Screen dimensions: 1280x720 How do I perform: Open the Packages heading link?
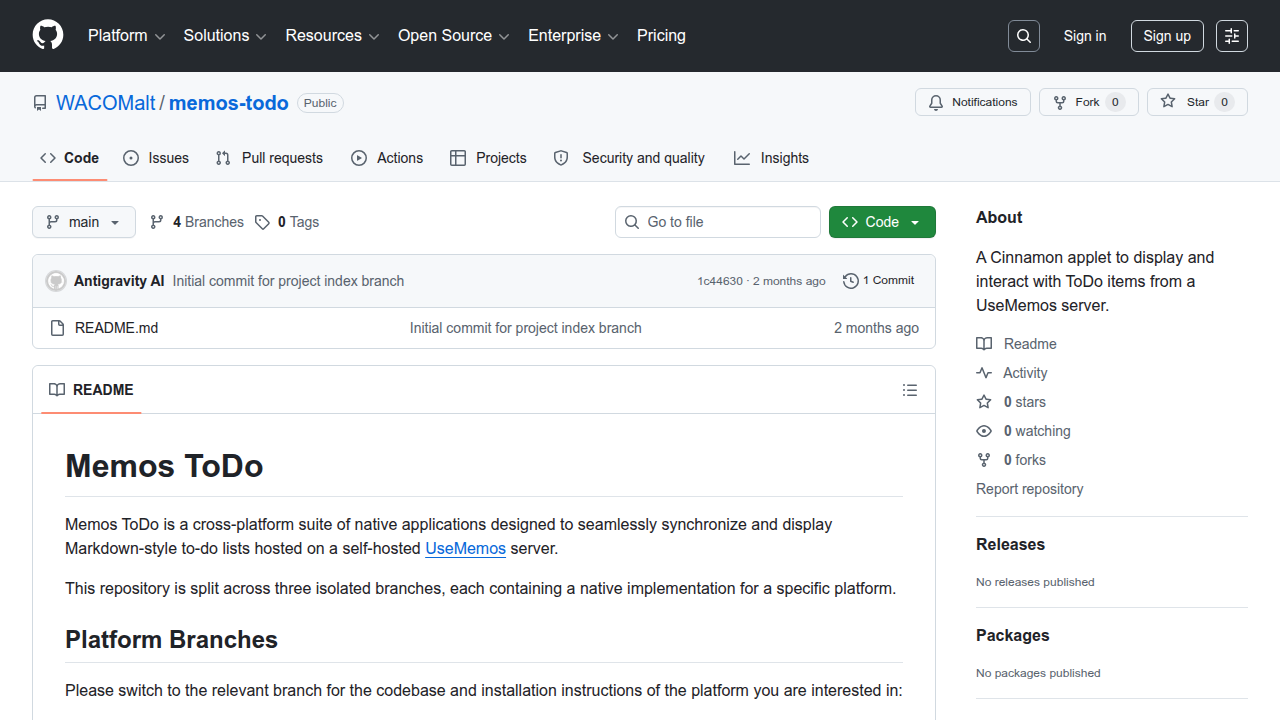[x=1013, y=636]
